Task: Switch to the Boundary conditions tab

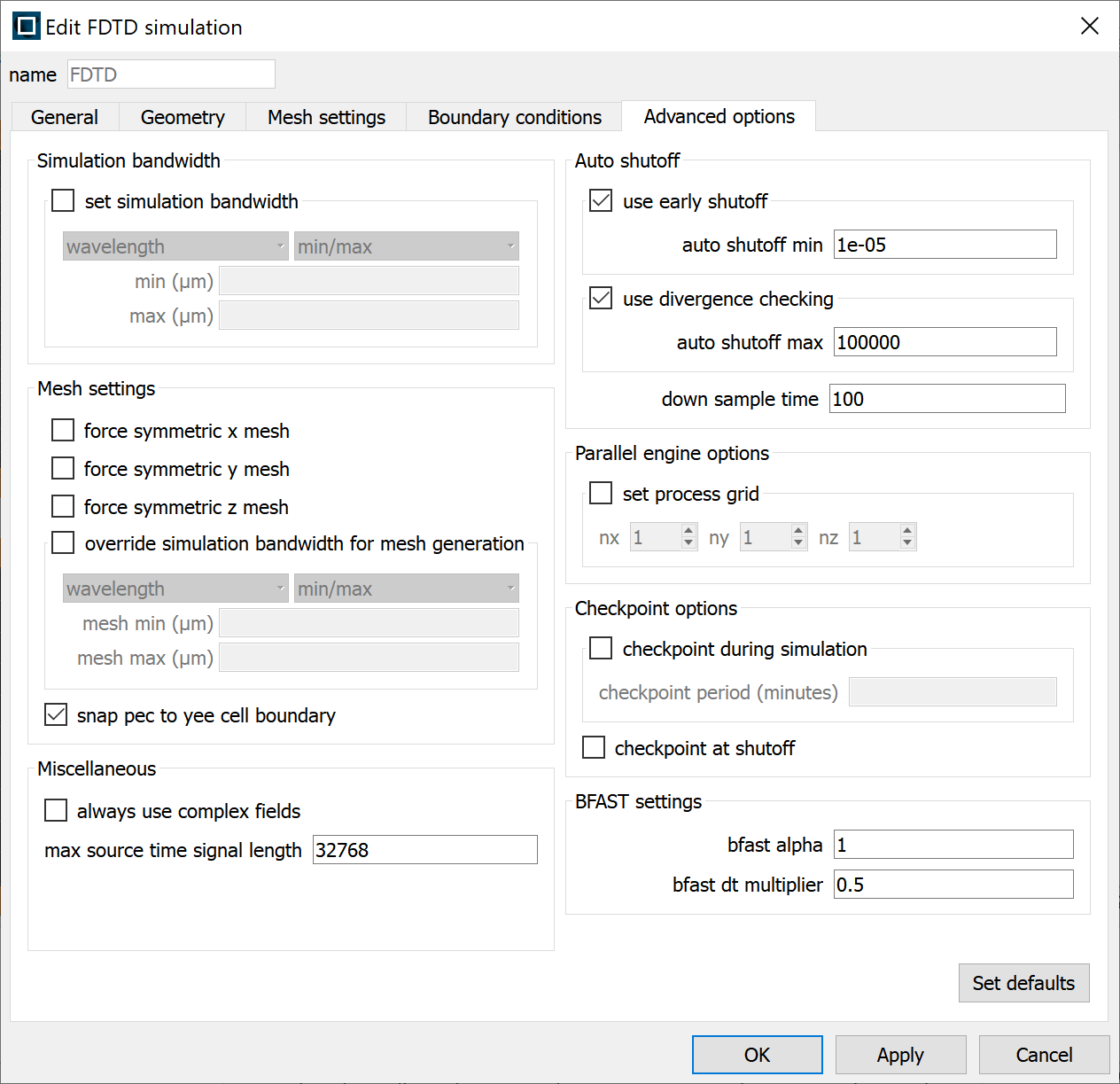Action: [x=514, y=117]
